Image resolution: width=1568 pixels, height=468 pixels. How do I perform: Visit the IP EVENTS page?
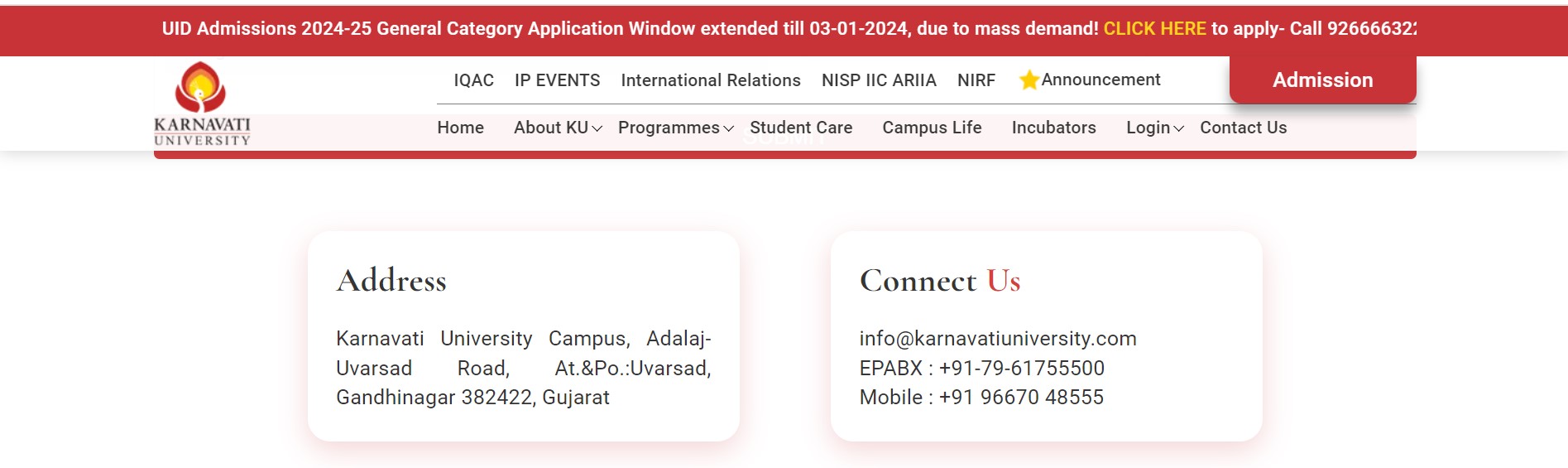(557, 80)
